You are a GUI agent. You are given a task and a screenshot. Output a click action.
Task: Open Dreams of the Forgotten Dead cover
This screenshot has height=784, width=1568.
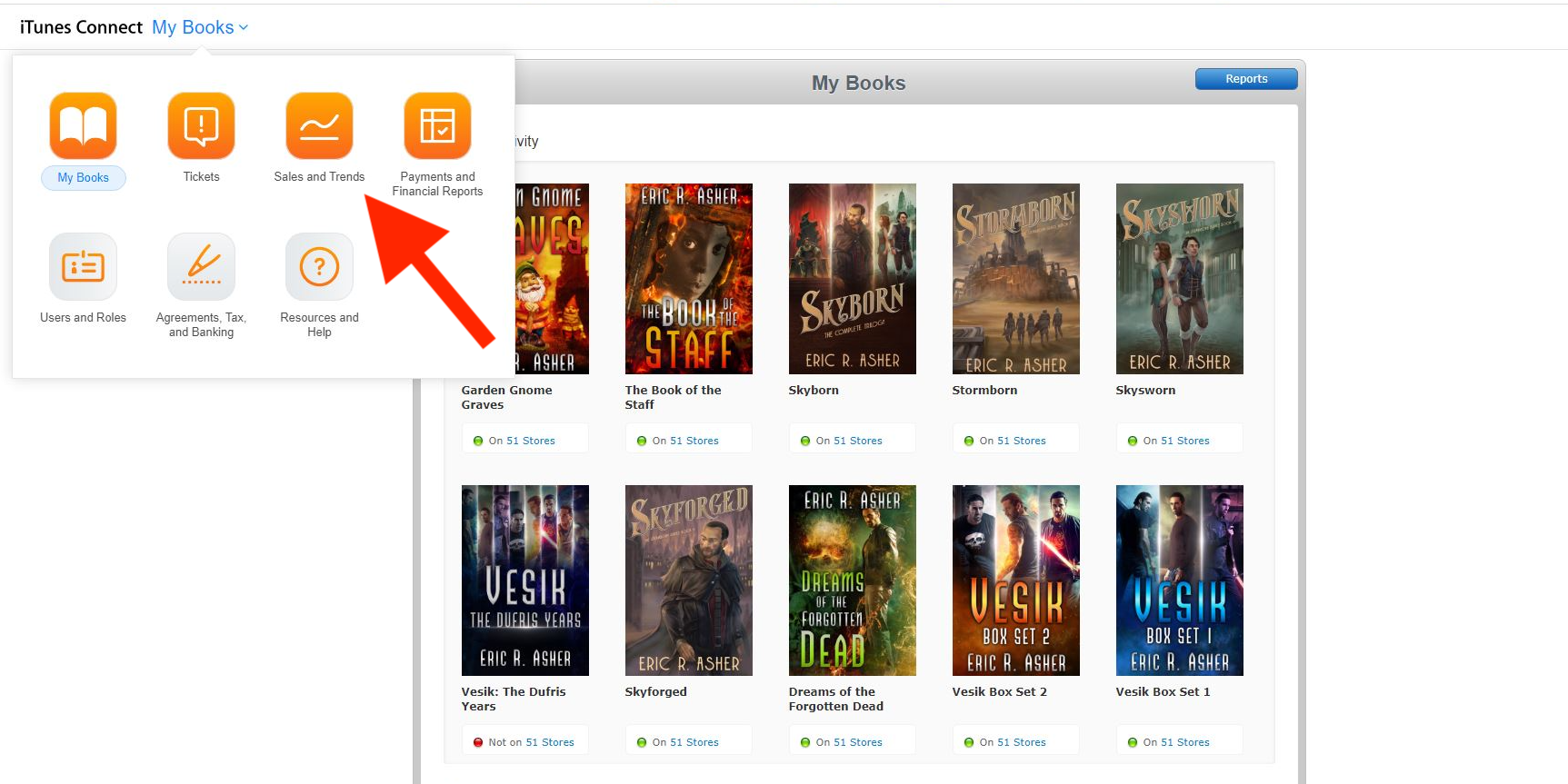tap(852, 581)
